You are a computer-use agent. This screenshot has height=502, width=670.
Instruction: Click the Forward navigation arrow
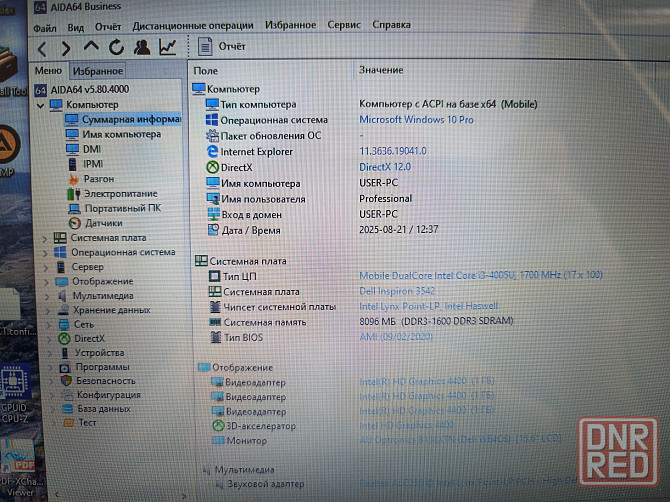tap(66, 48)
